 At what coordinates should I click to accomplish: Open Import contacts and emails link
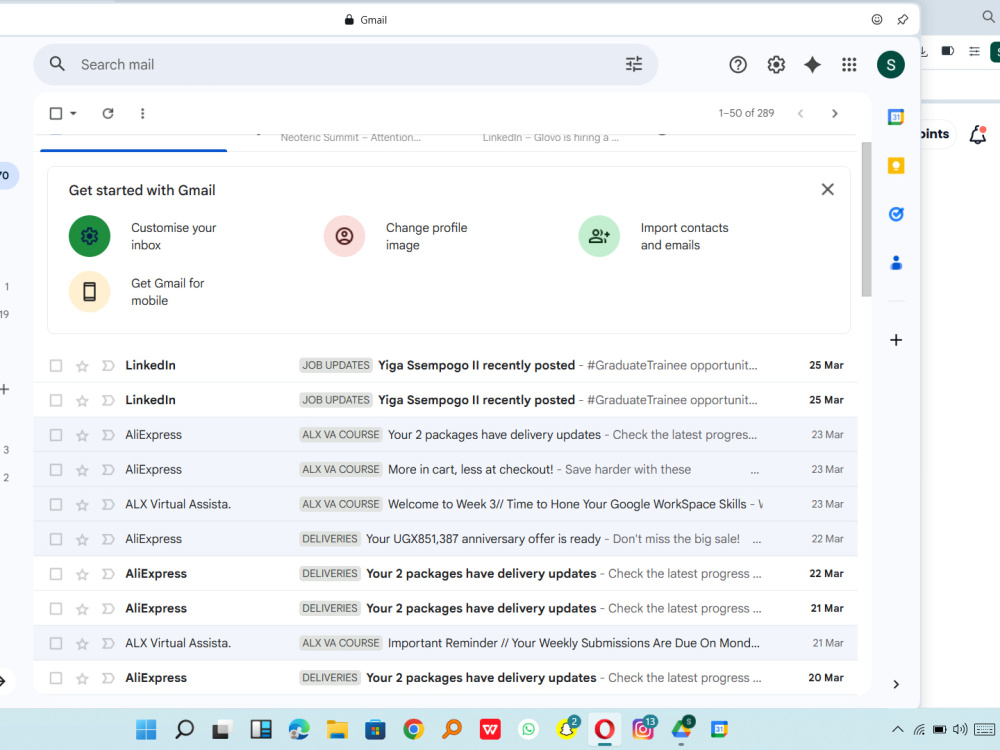click(x=684, y=236)
